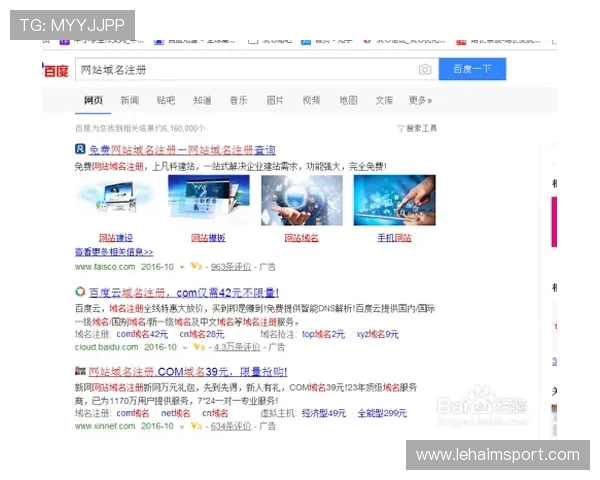Click the Baidu Cloud result favicon
The height and width of the screenshot is (480, 600).
coord(80,292)
